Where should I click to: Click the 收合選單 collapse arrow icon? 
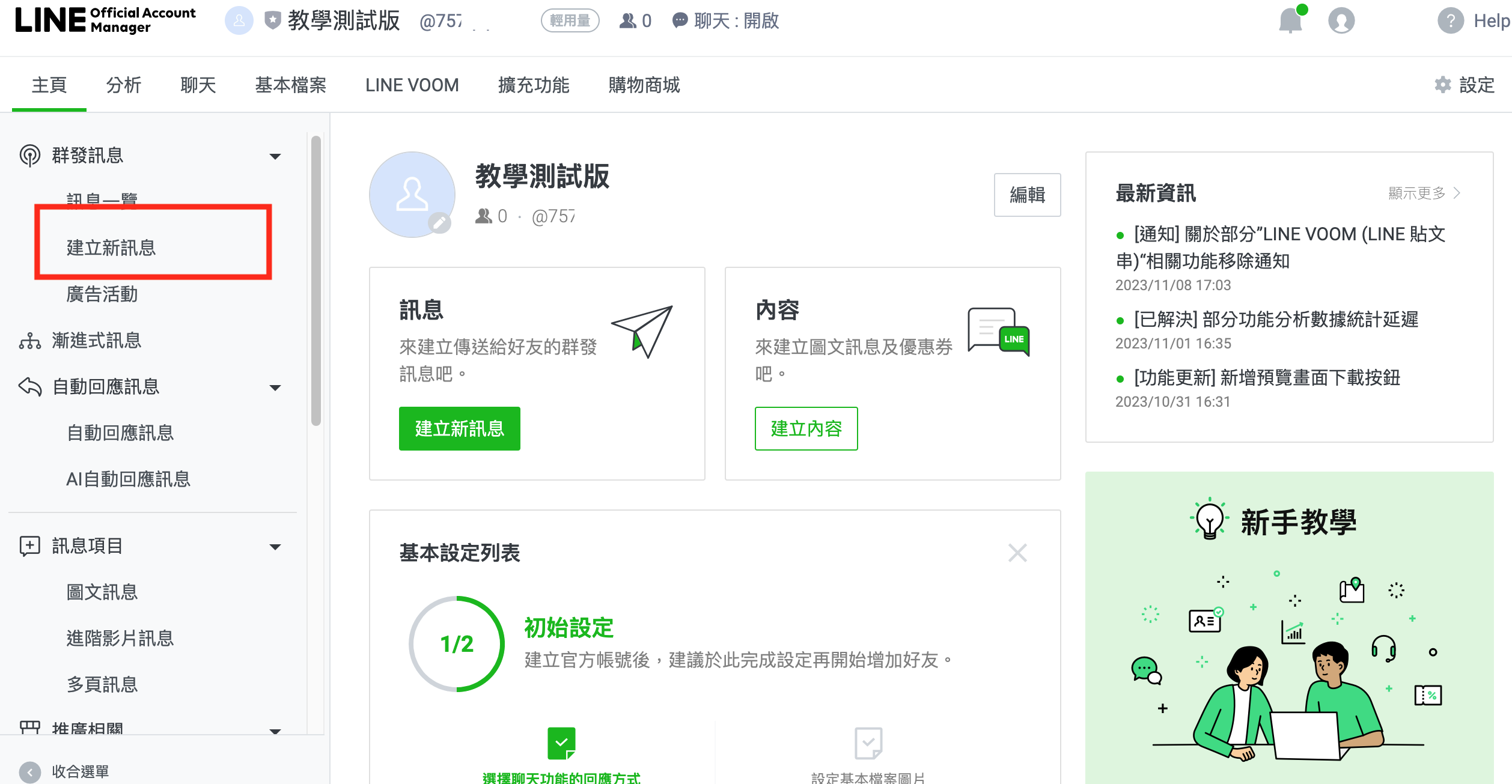point(30,772)
